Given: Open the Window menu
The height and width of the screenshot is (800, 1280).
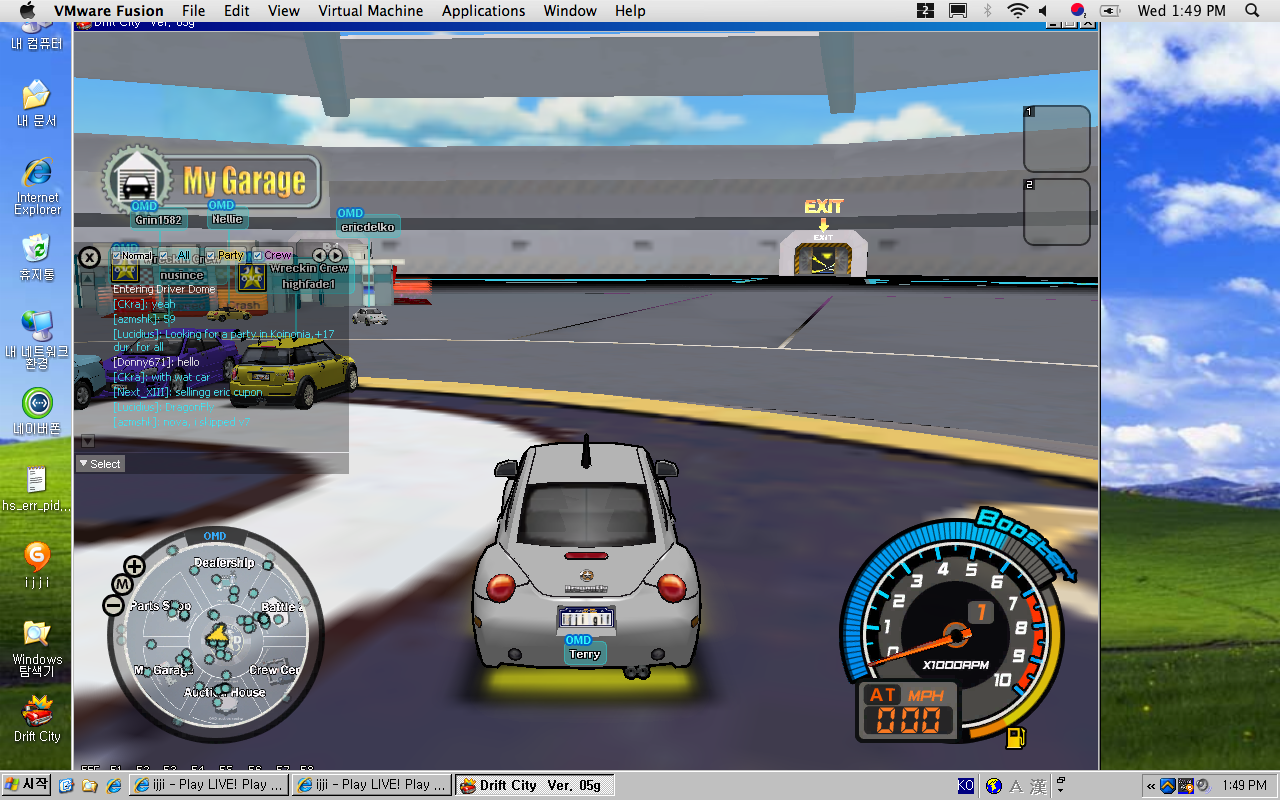Looking at the screenshot, I should point(570,11).
